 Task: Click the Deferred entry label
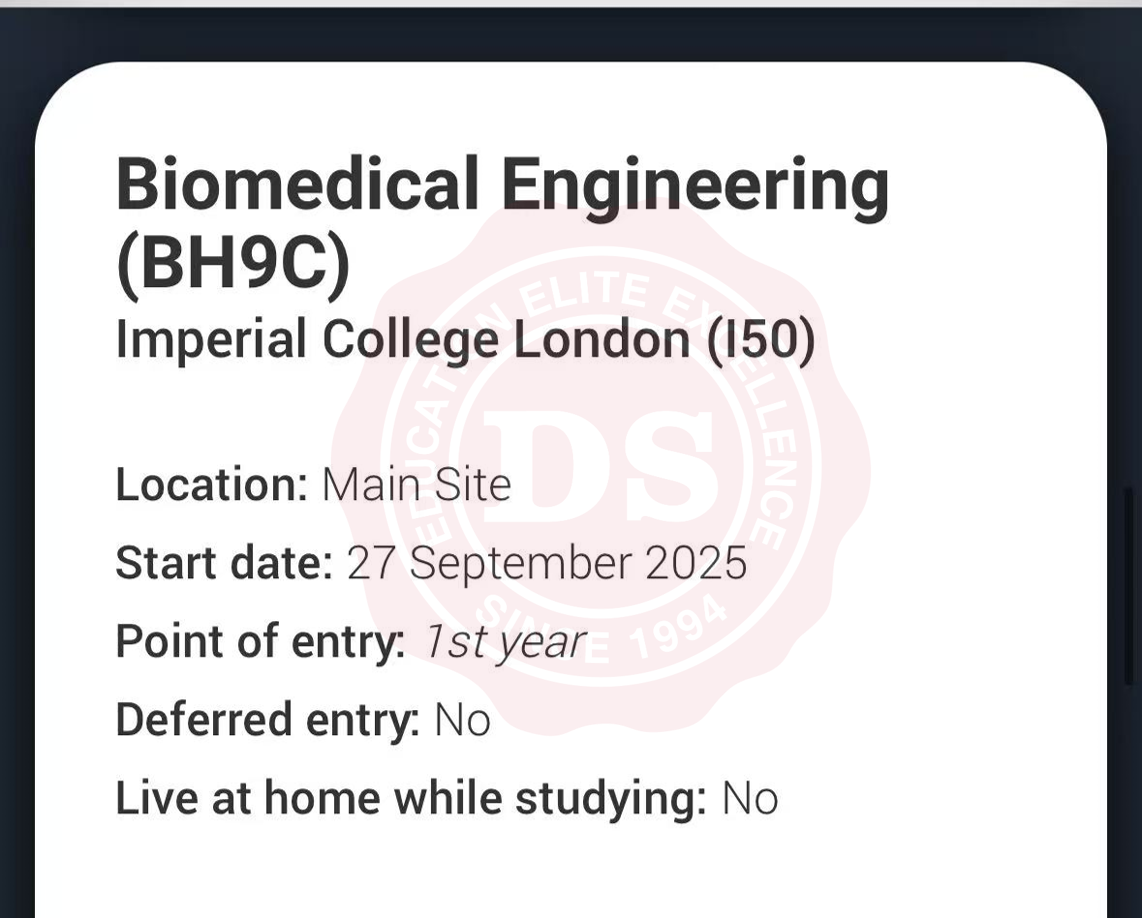click(x=267, y=719)
